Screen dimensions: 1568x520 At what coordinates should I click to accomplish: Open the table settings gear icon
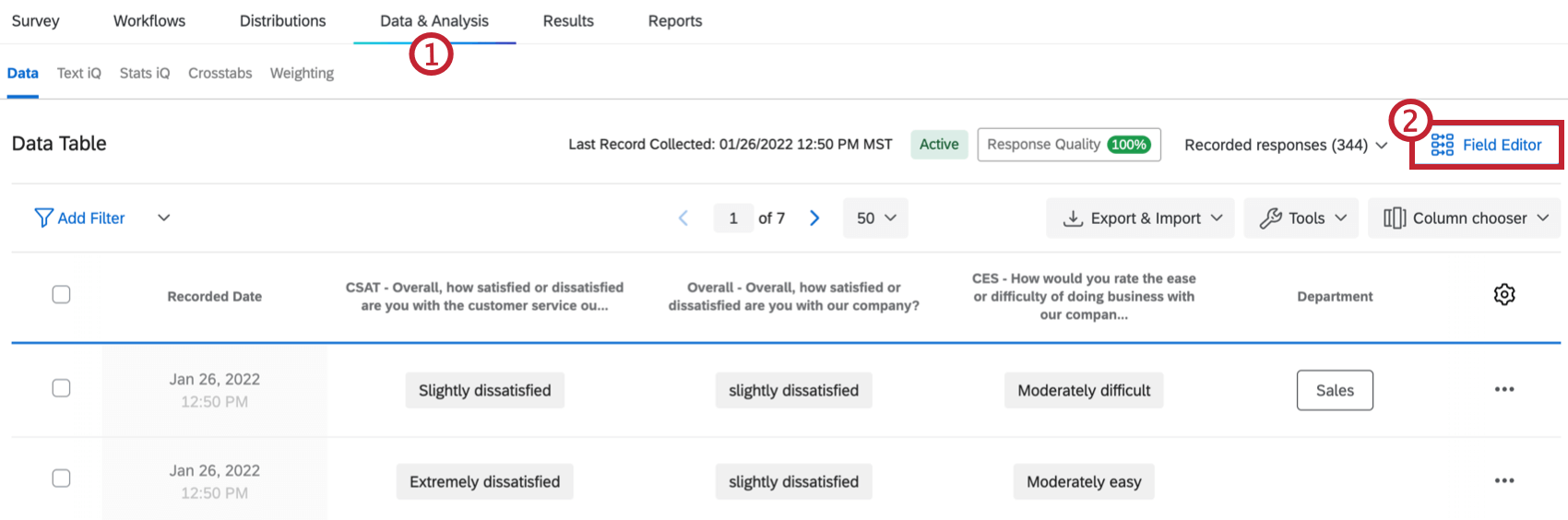coord(1504,295)
